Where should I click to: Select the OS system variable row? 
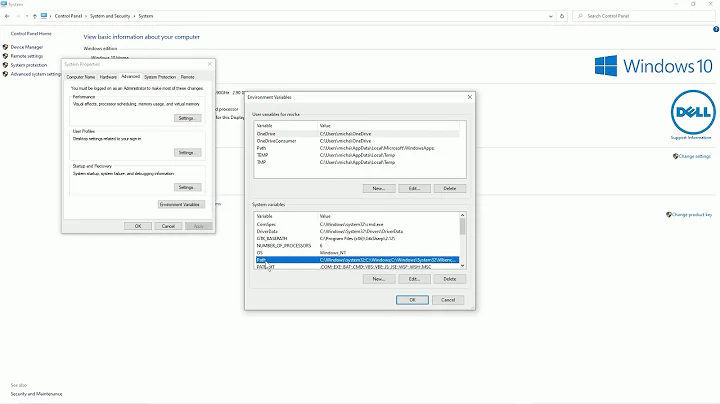point(357,253)
